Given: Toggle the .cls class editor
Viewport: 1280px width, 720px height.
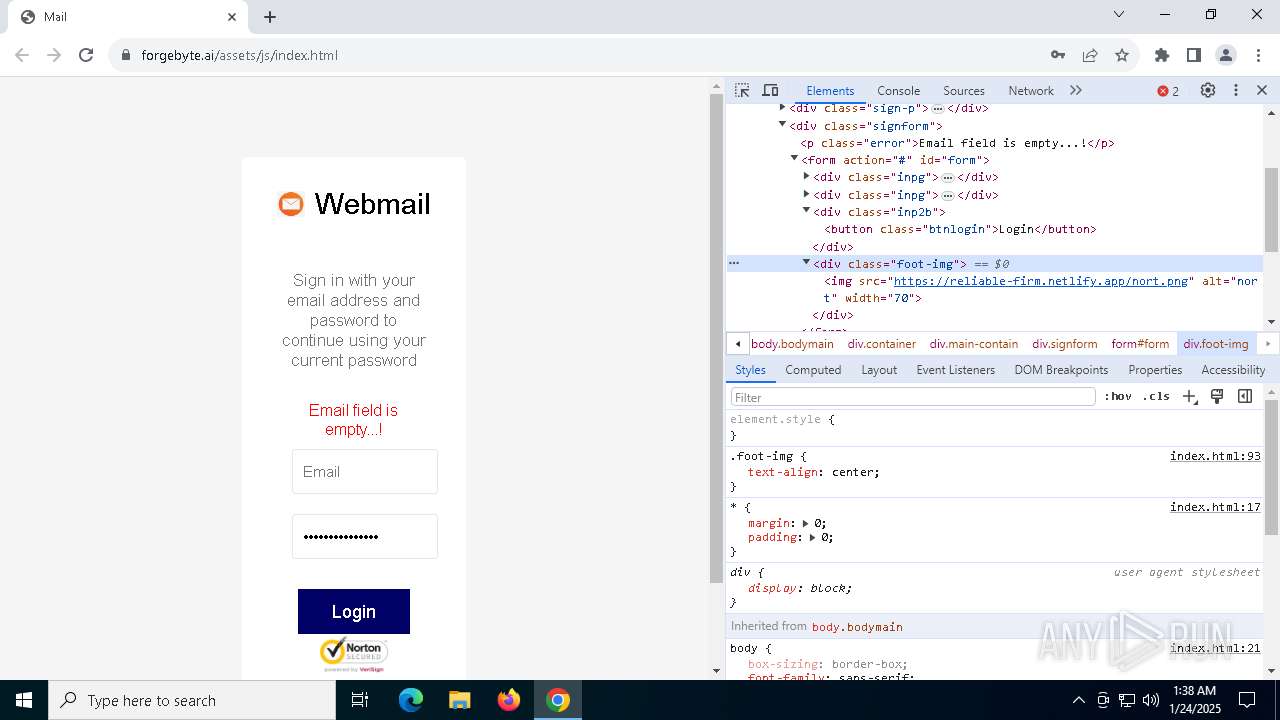Looking at the screenshot, I should (x=1157, y=397).
